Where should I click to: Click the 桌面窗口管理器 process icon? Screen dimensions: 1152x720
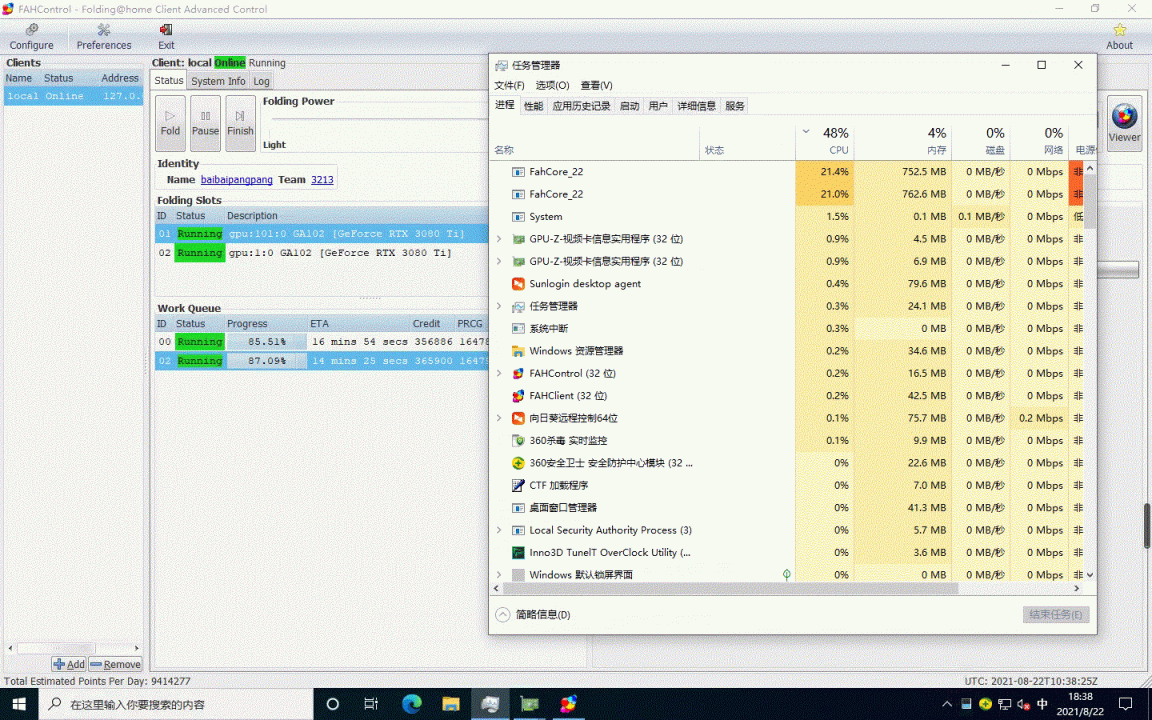click(x=518, y=508)
